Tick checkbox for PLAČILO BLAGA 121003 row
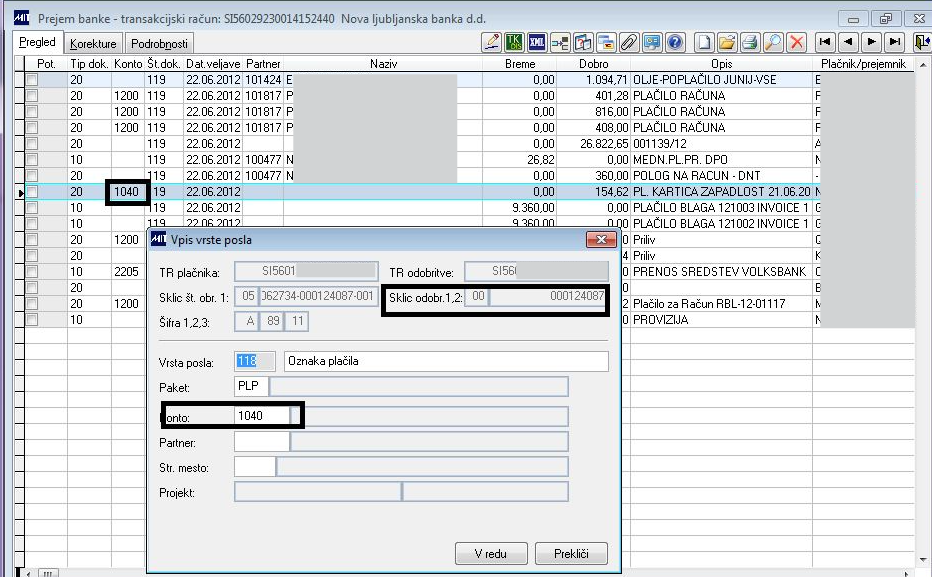The image size is (932, 577). pyautogui.click(x=32, y=208)
